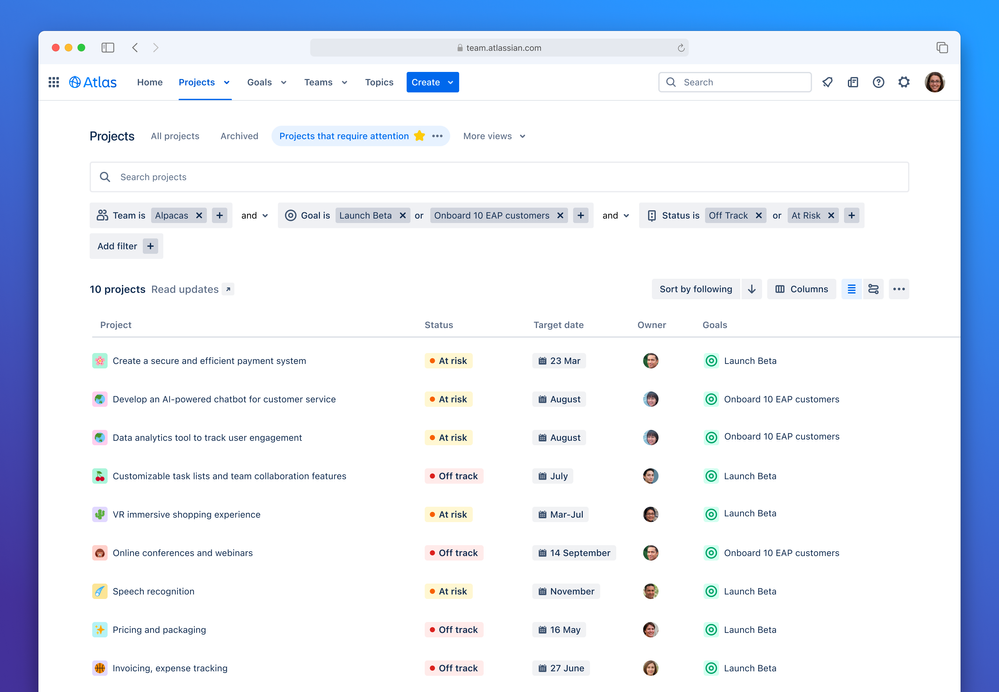Click the Add filter button
The image size is (999, 692).
tap(126, 246)
